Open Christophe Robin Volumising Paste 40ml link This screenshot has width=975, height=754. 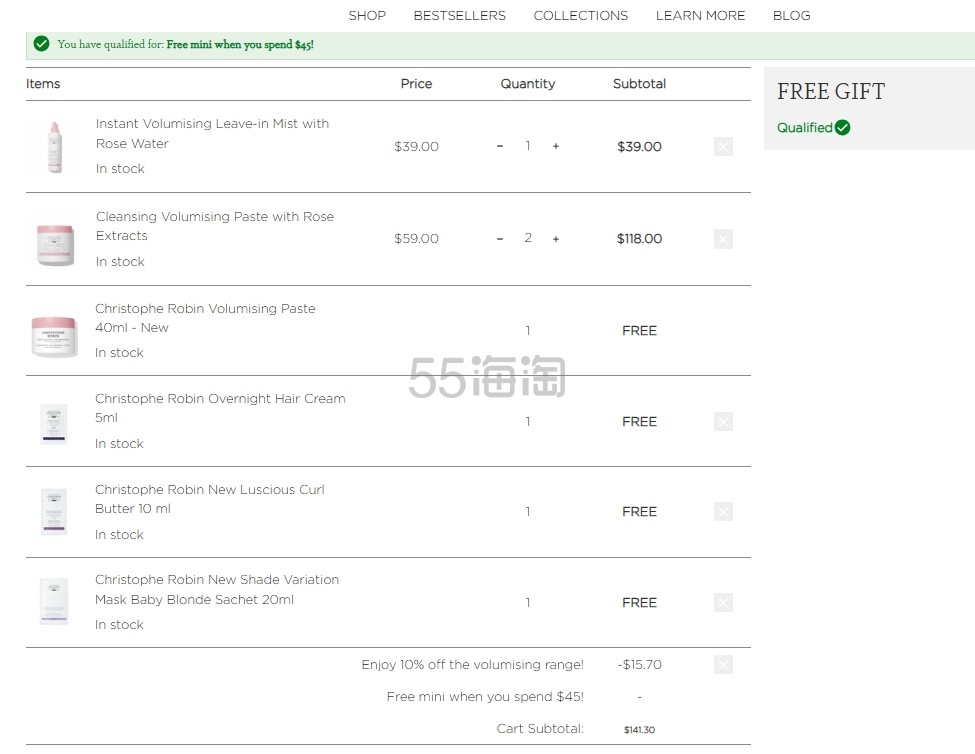point(205,318)
